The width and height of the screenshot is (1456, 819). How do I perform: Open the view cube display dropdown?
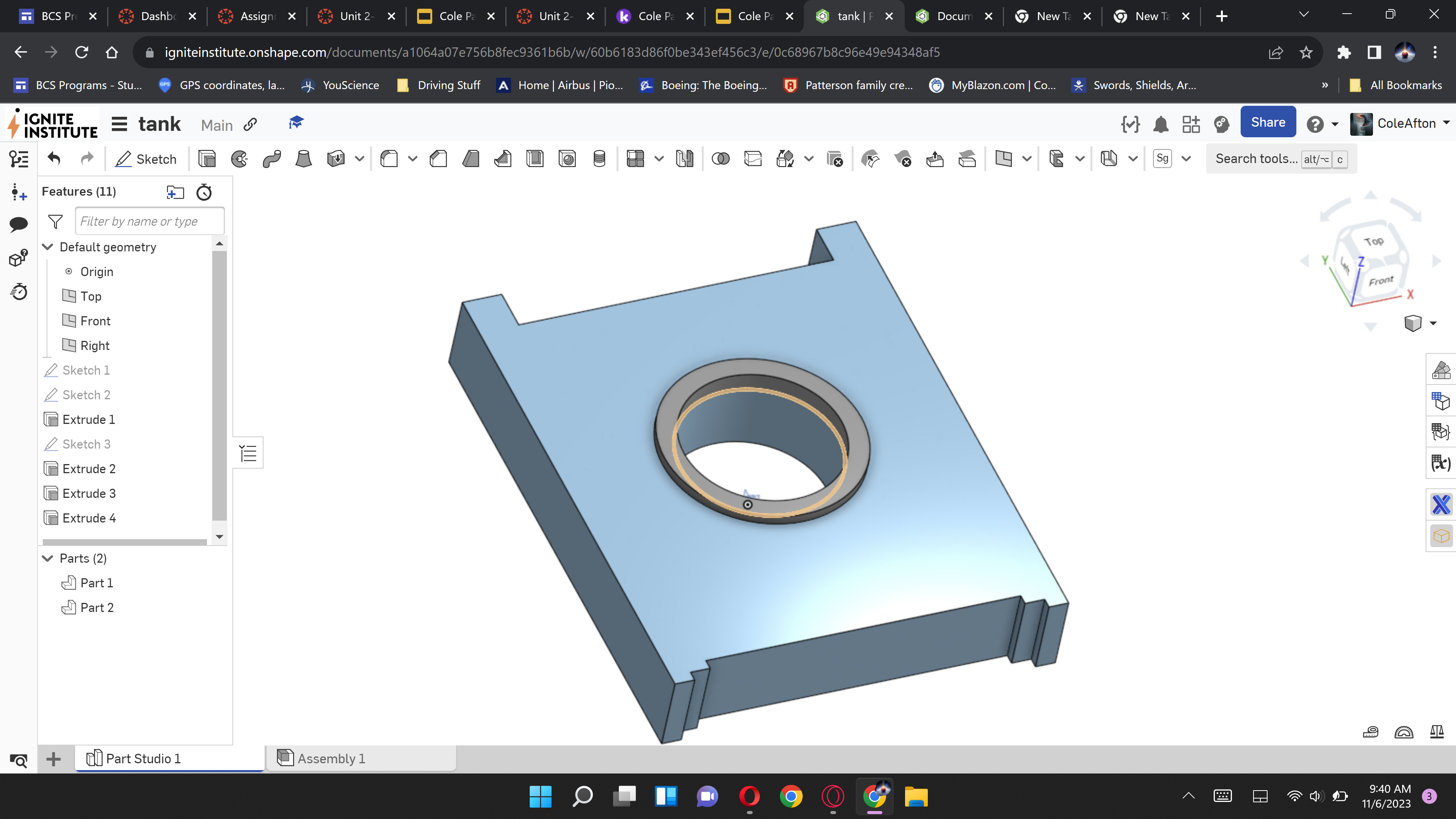[x=1433, y=323]
